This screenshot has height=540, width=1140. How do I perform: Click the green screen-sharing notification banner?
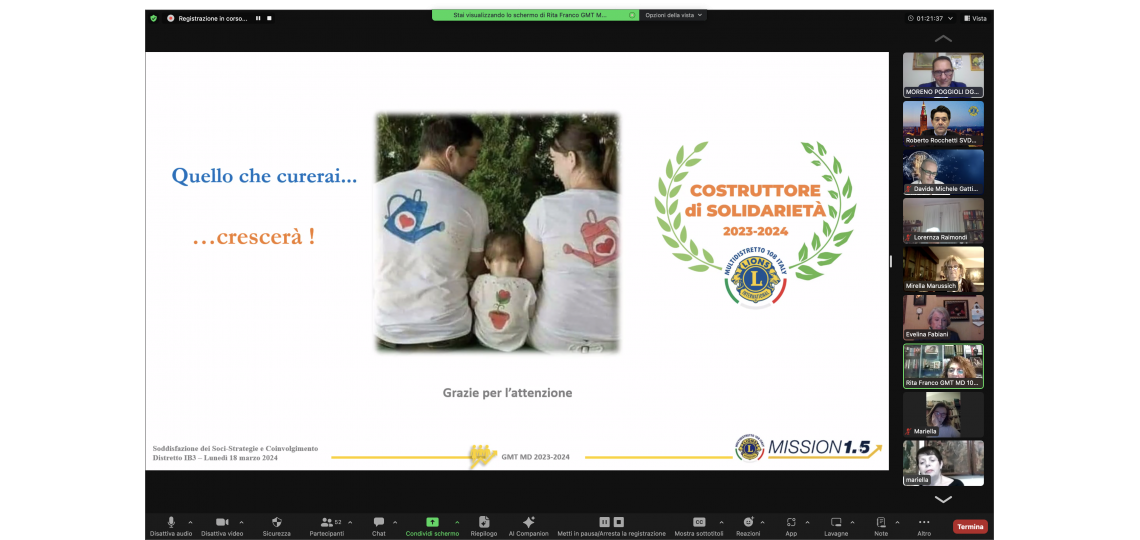point(535,15)
